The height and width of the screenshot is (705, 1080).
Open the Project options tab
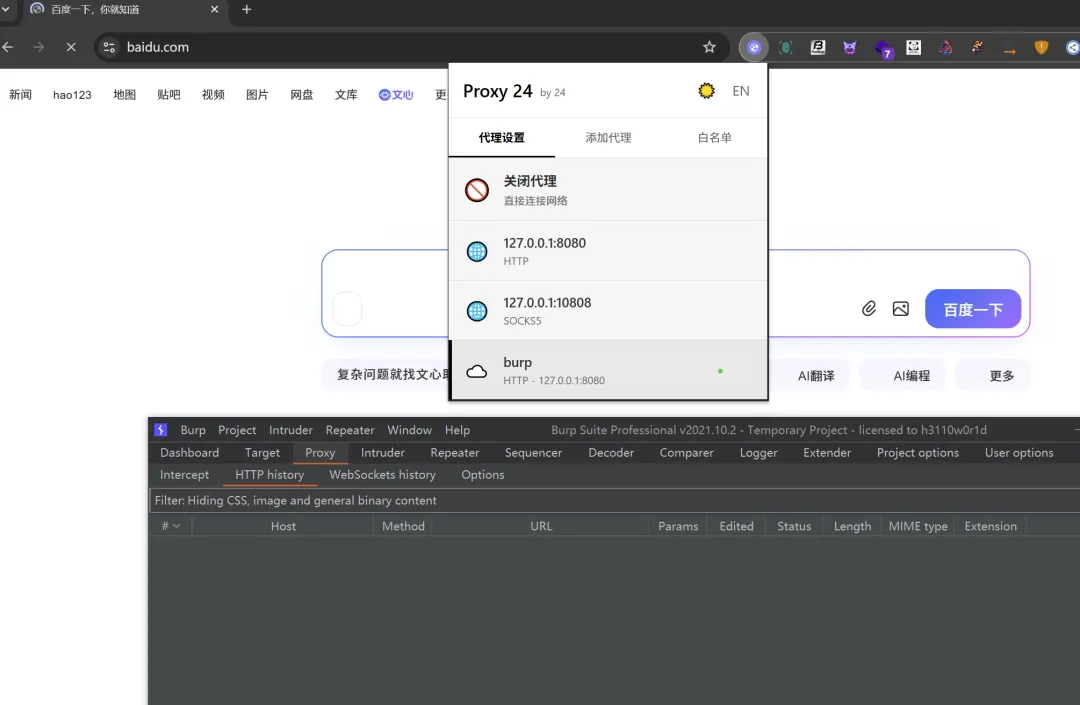point(917,452)
